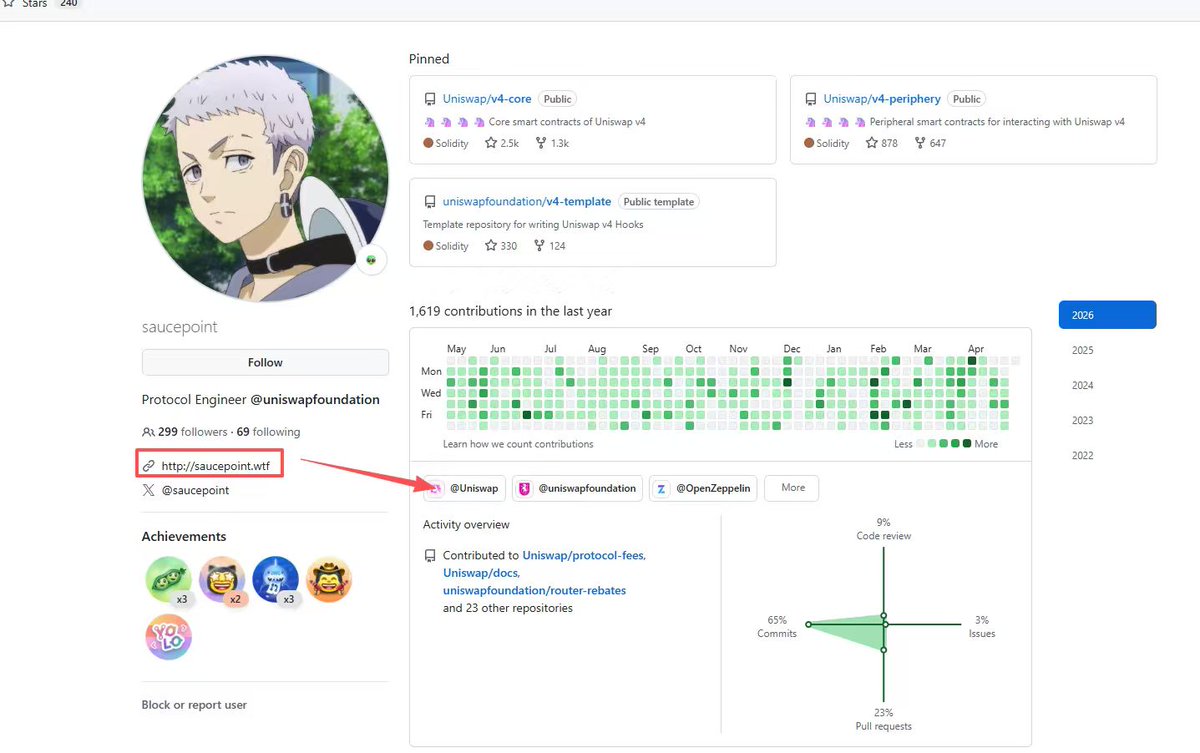The image size is (1200, 753).
Task: Open the saucepoint profile avatar image
Action: [x=265, y=178]
